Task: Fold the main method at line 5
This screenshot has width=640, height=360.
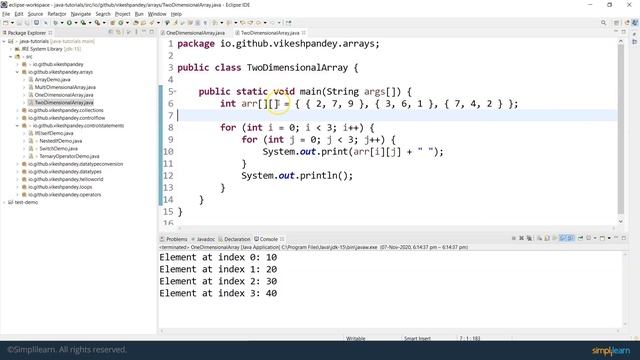Action: tap(175, 91)
